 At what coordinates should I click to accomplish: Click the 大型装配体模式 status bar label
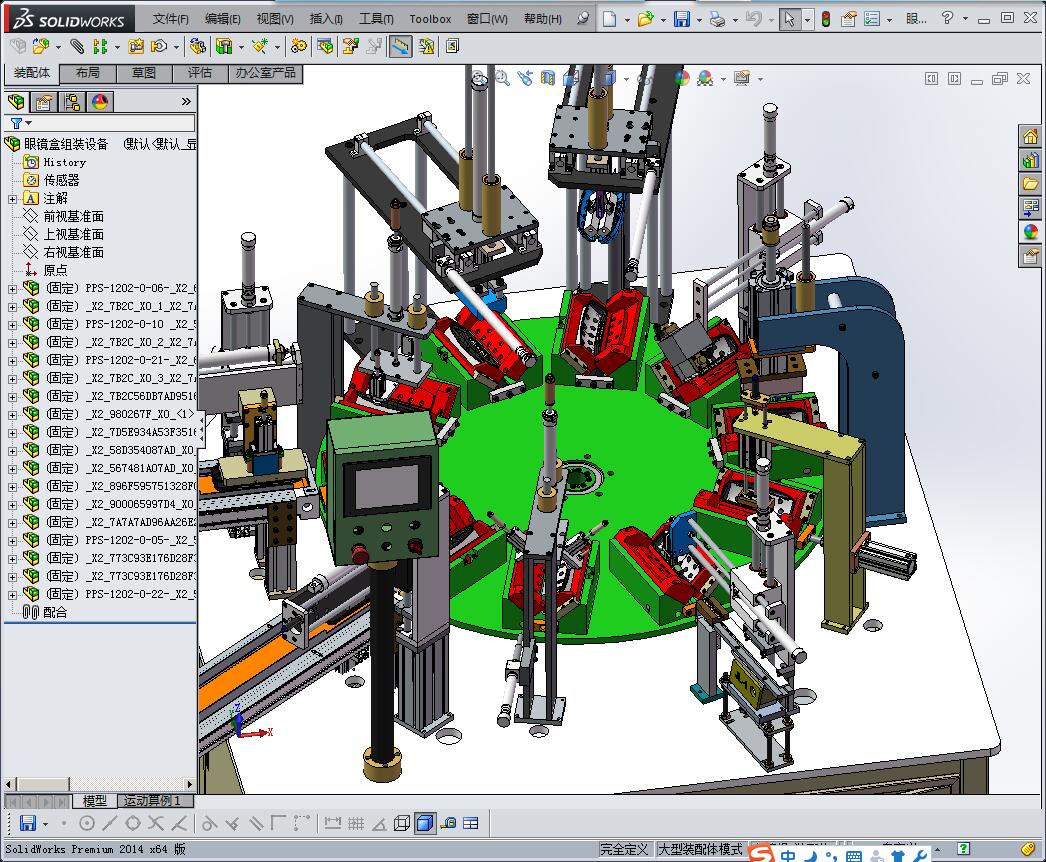coord(699,849)
